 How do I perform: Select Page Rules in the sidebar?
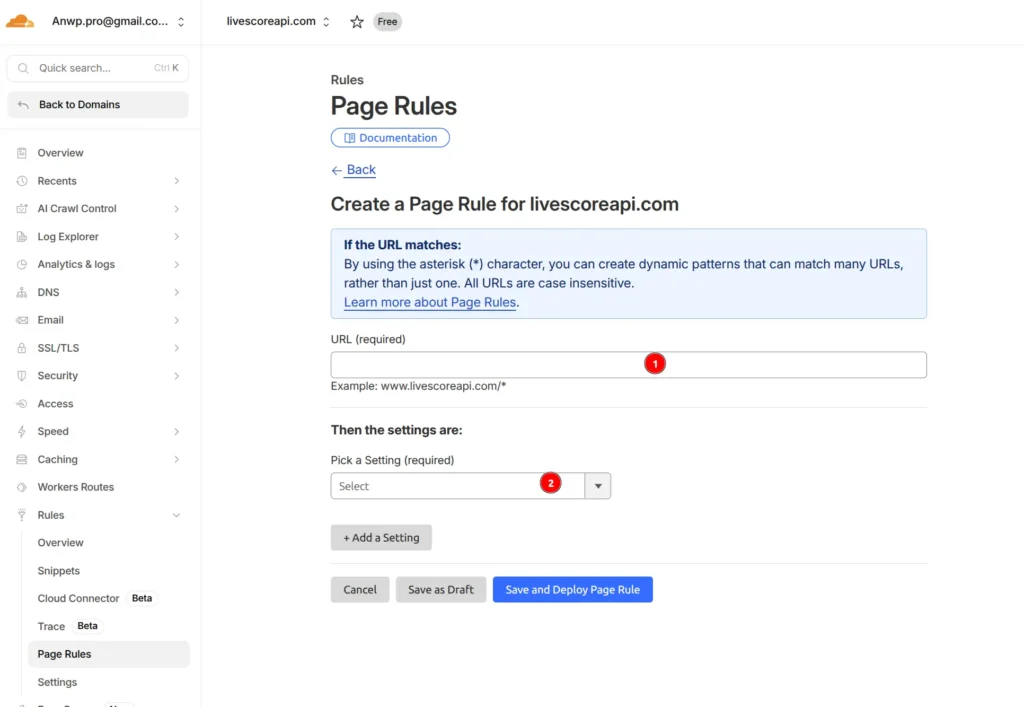click(x=108, y=654)
